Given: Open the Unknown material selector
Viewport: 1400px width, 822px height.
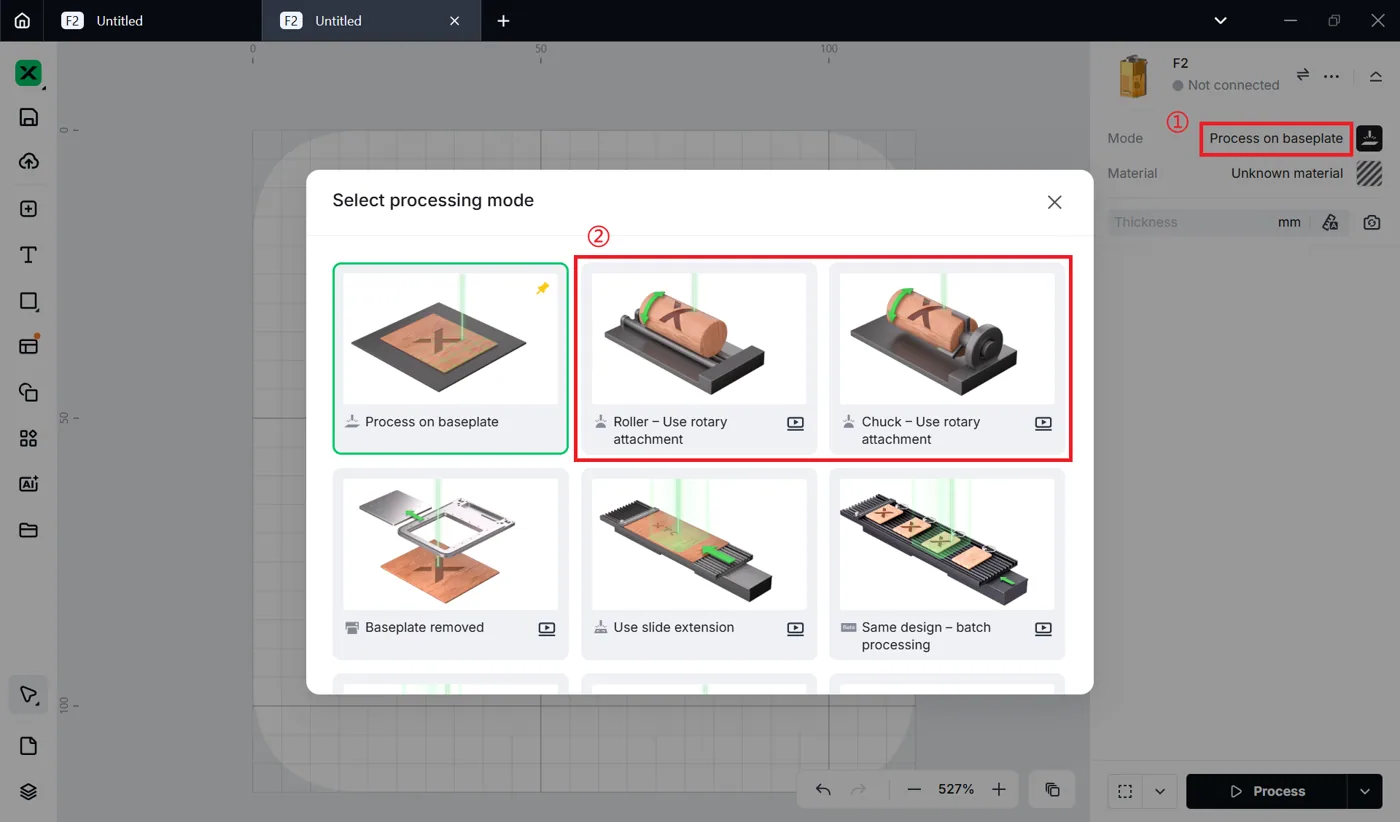Looking at the screenshot, I should [x=1287, y=173].
